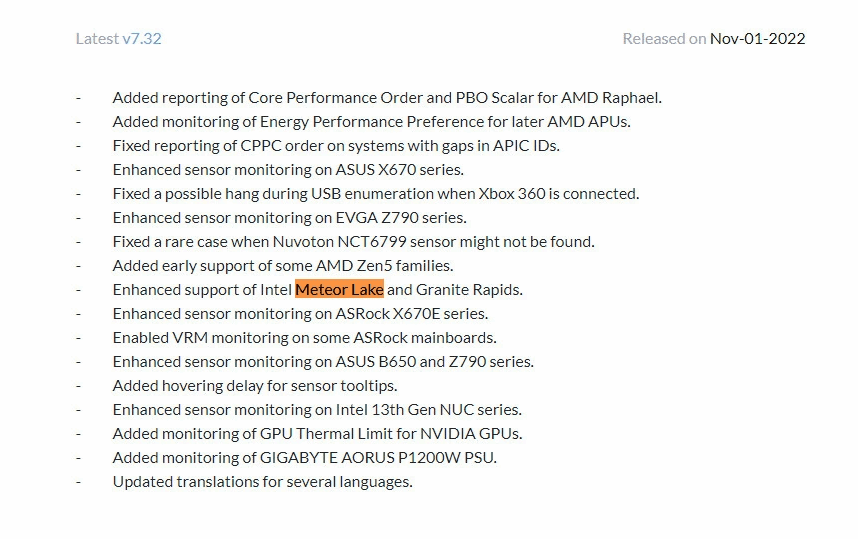Click the ASUS B650 and Z790 entry

coord(323,362)
